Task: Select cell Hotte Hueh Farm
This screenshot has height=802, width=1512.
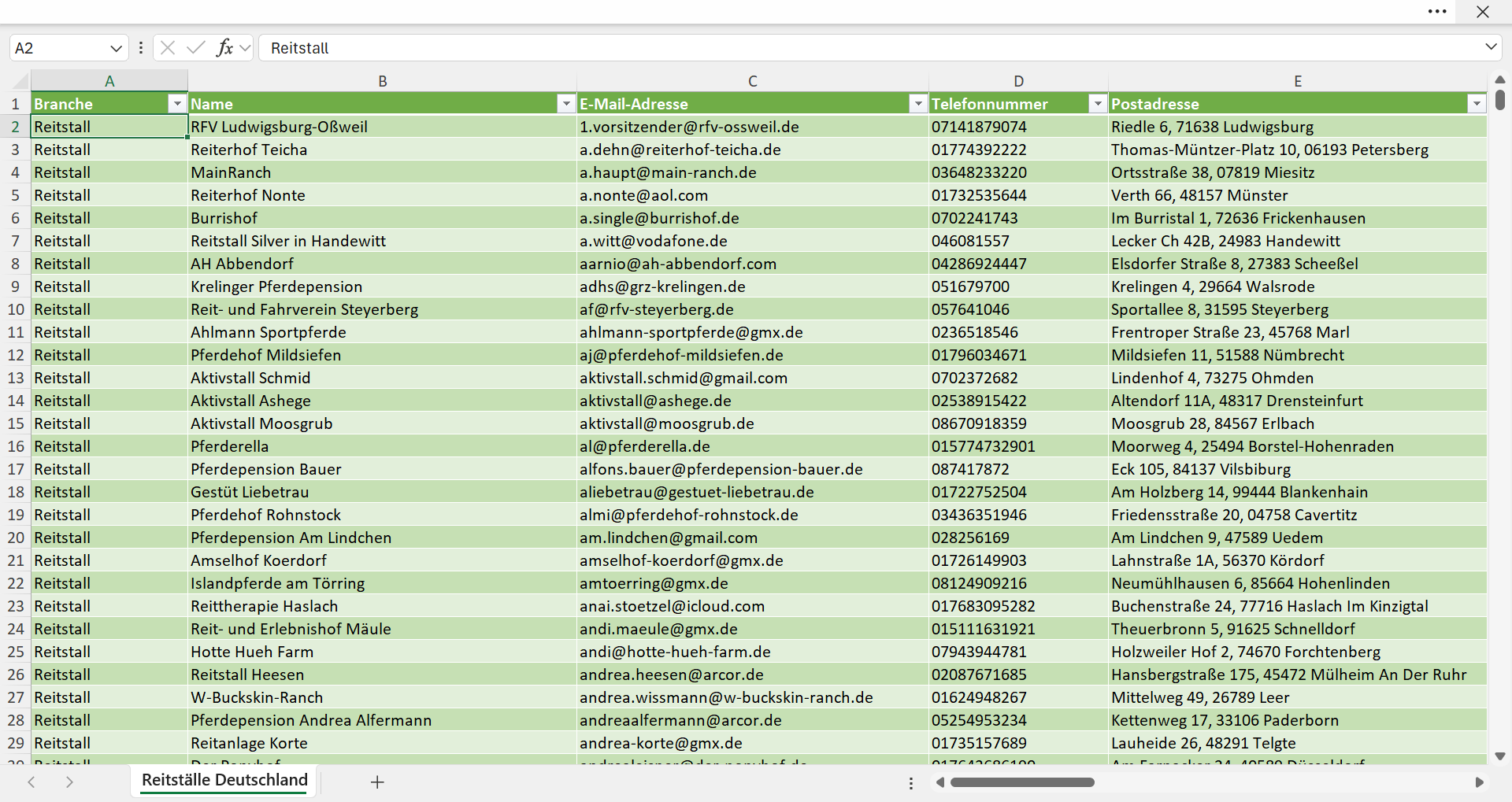Action: coord(383,652)
